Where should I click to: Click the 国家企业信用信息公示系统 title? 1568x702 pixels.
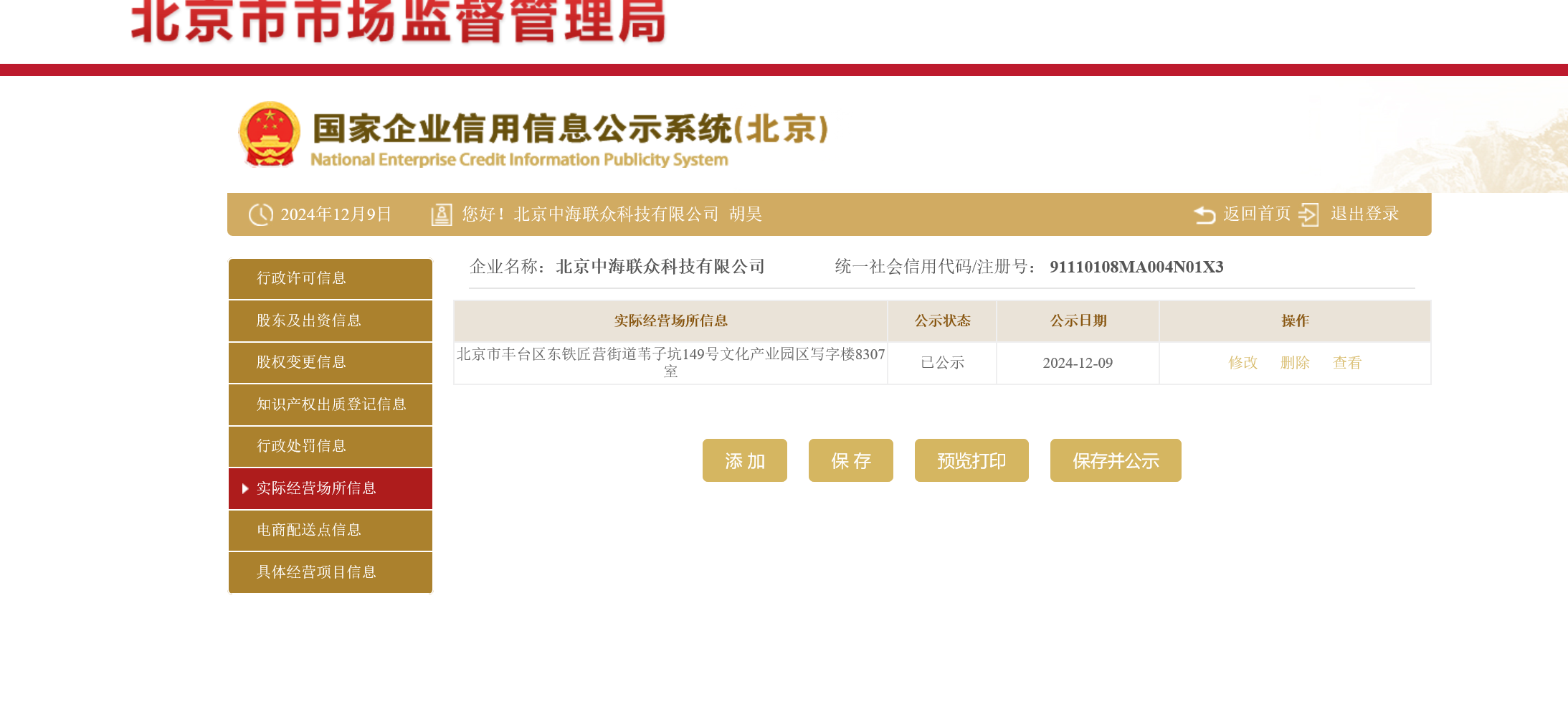click(571, 128)
